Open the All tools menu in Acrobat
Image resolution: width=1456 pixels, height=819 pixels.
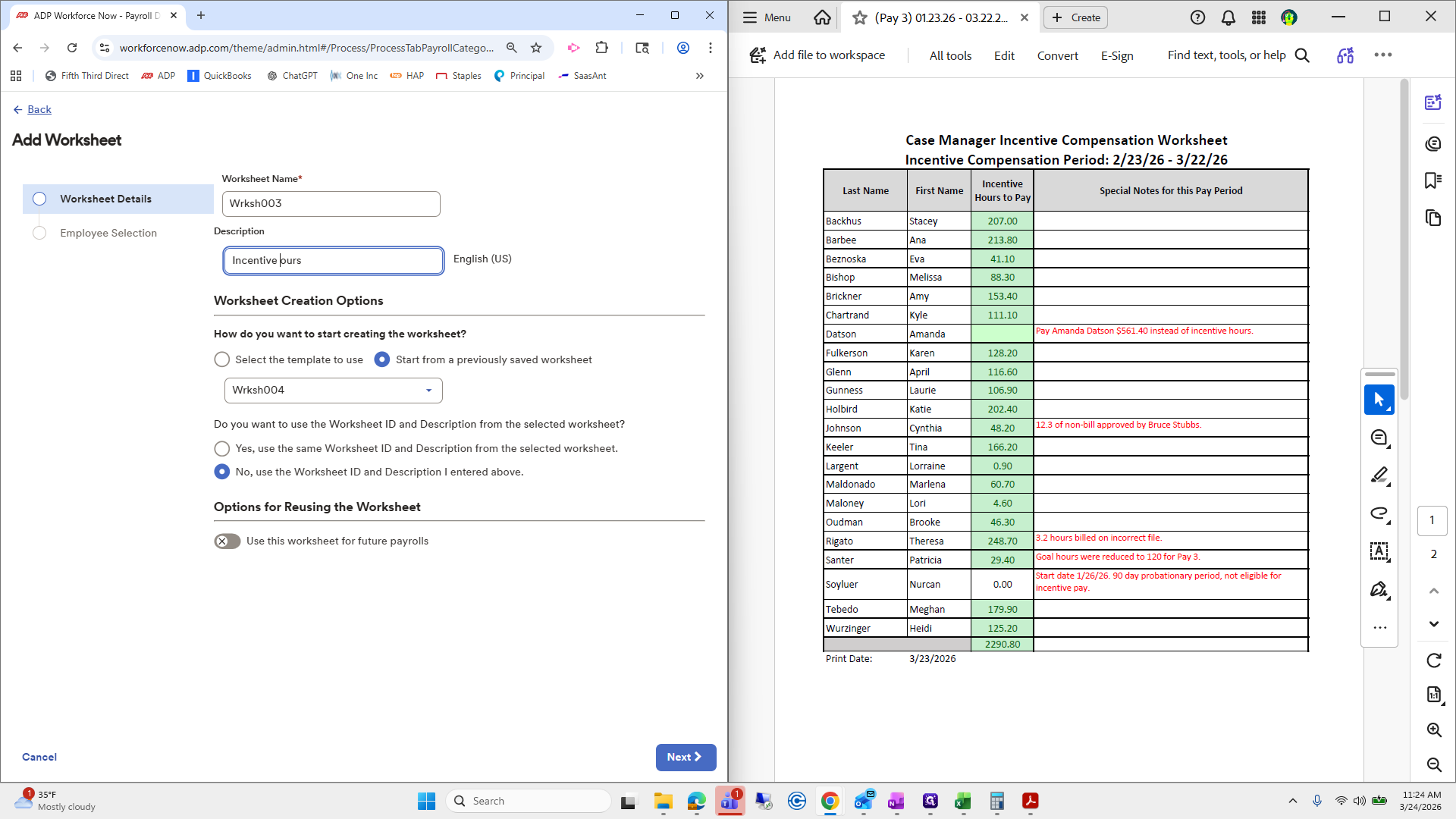[x=950, y=55]
